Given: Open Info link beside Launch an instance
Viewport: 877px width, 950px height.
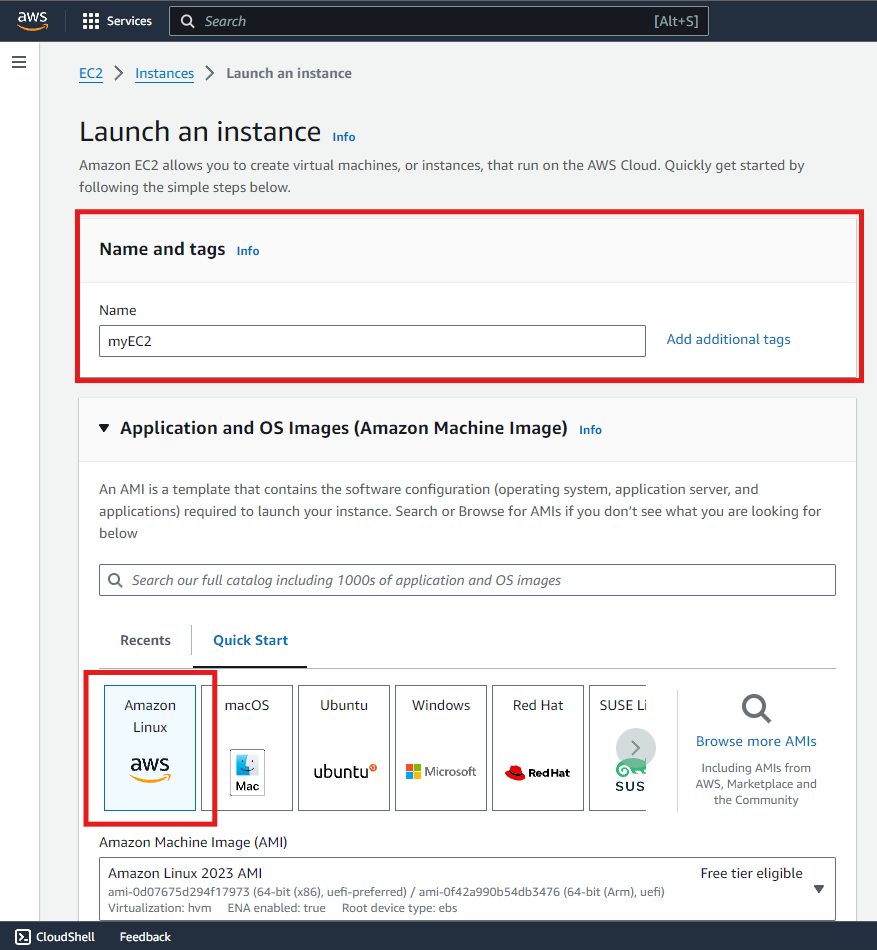Looking at the screenshot, I should pos(344,137).
